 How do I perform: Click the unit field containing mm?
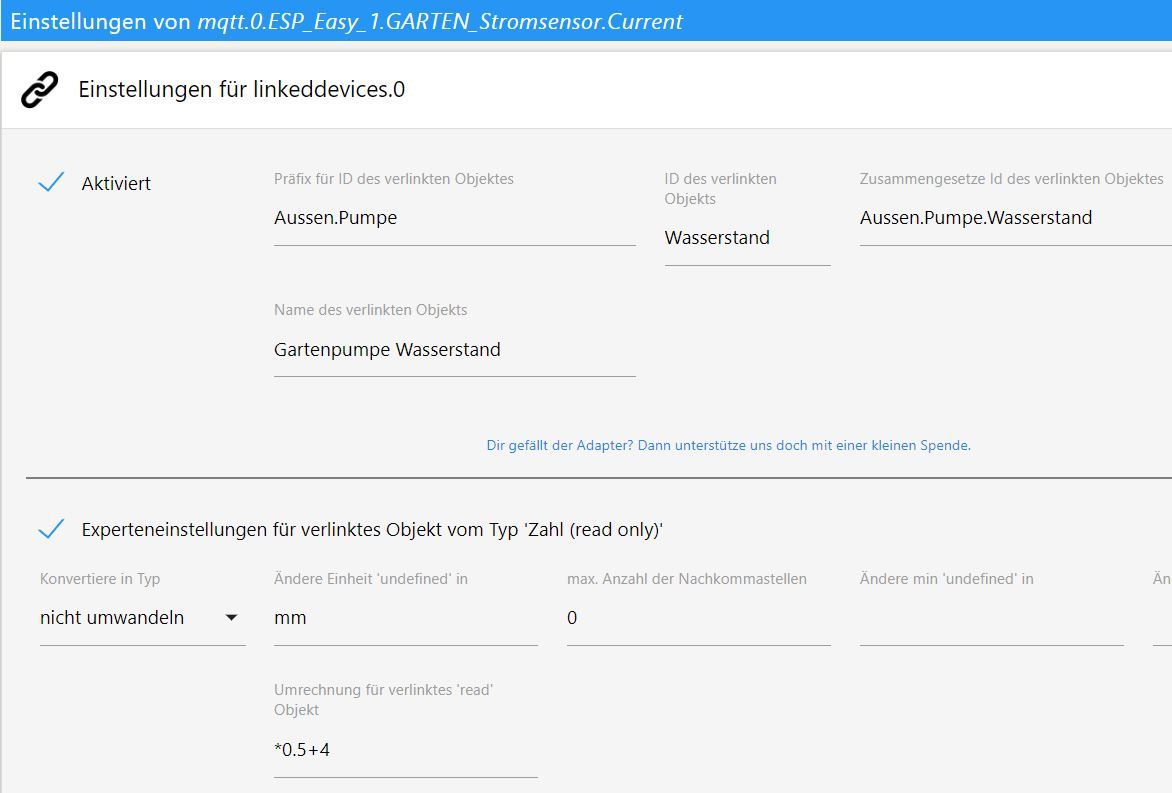(405, 618)
